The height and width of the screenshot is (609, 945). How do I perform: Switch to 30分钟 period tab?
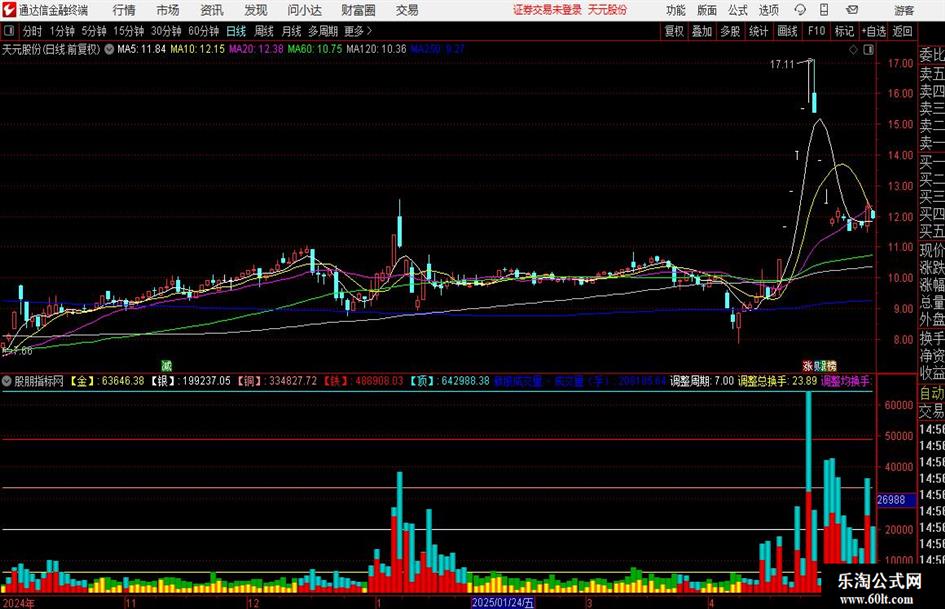coord(166,31)
